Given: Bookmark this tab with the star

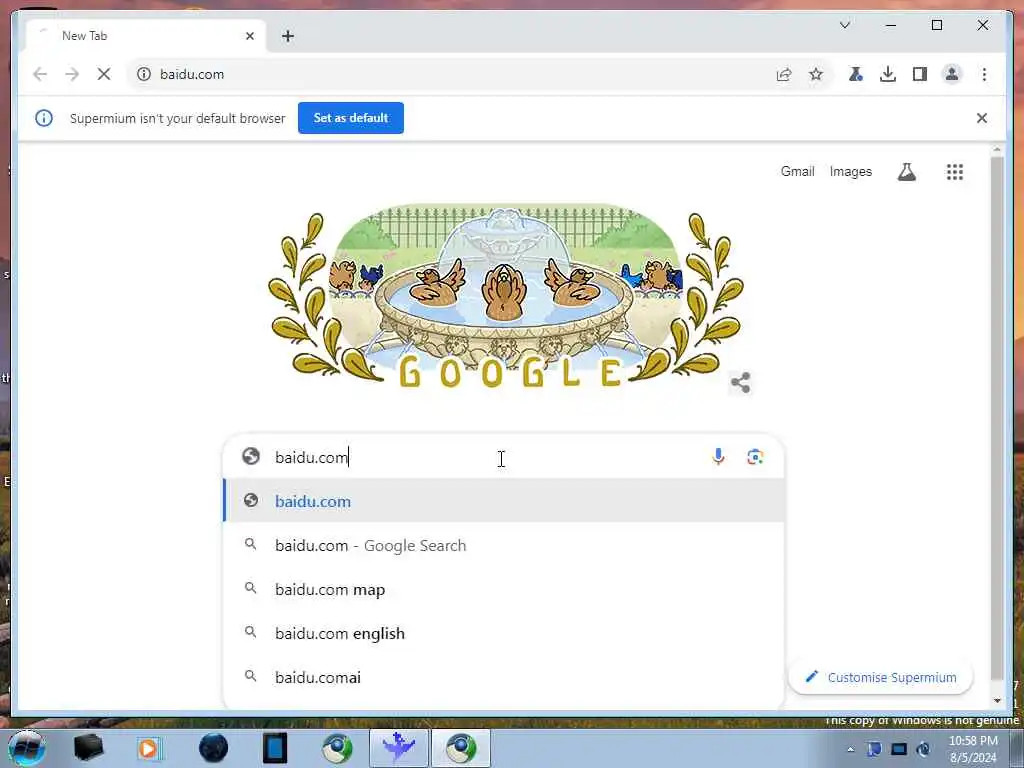Looking at the screenshot, I should 816,74.
